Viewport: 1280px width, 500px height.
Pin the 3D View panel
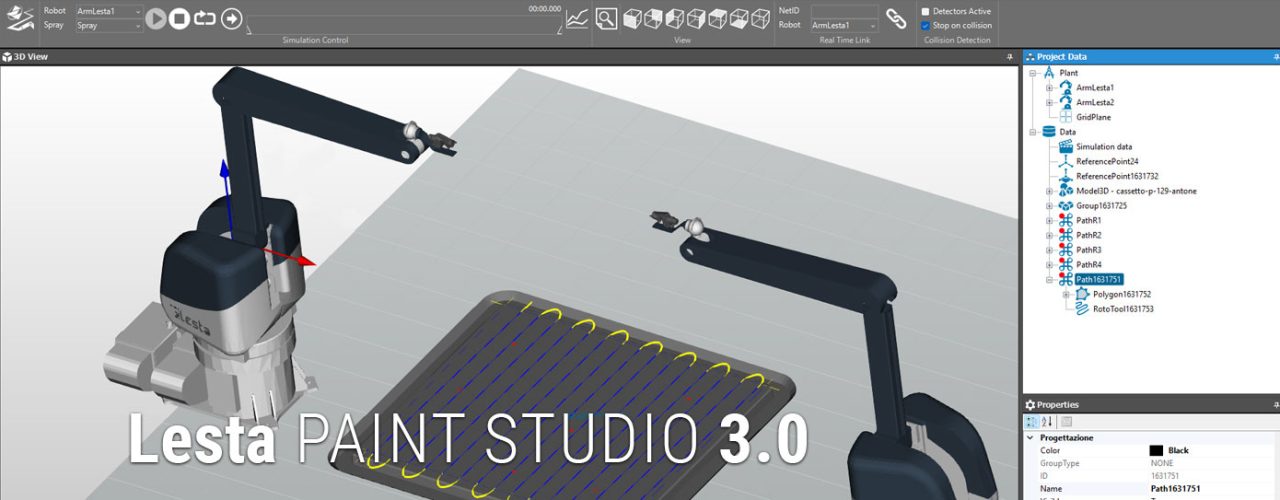tap(1010, 57)
